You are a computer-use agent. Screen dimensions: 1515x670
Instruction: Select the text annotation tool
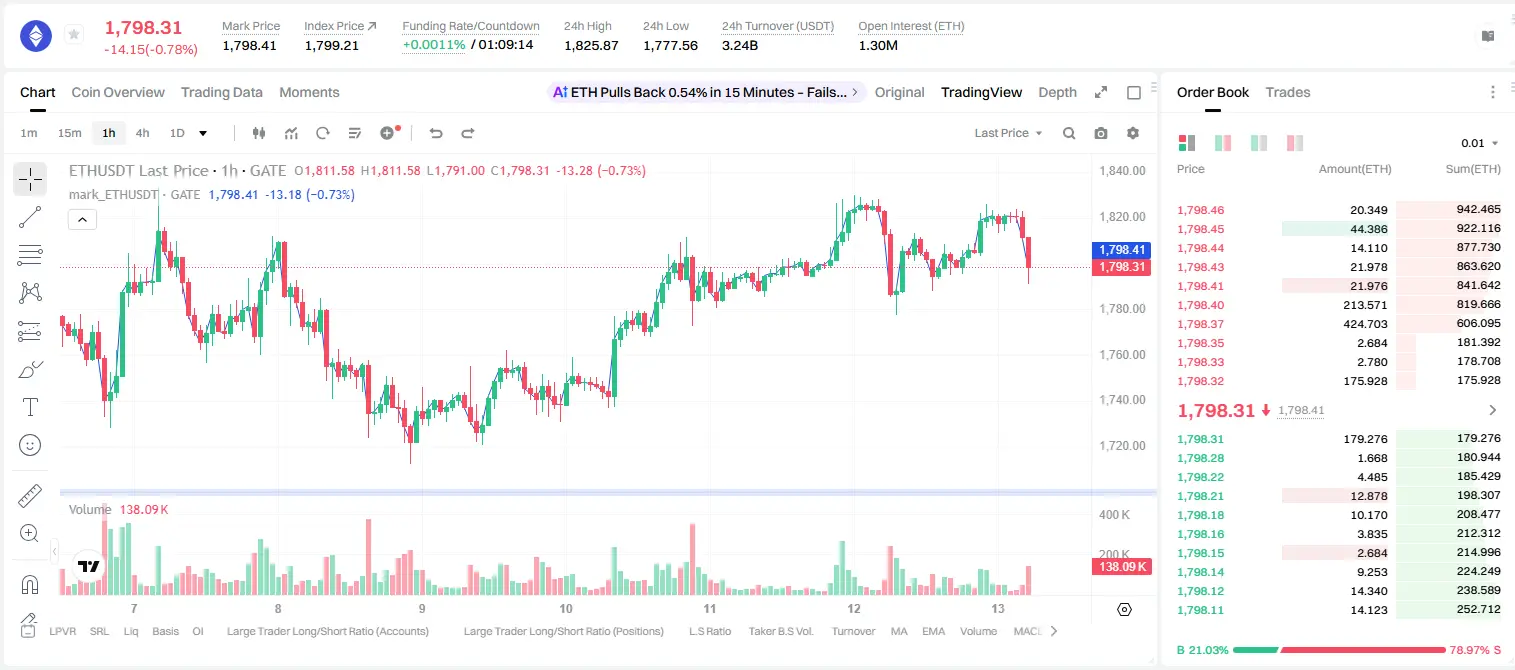click(30, 407)
